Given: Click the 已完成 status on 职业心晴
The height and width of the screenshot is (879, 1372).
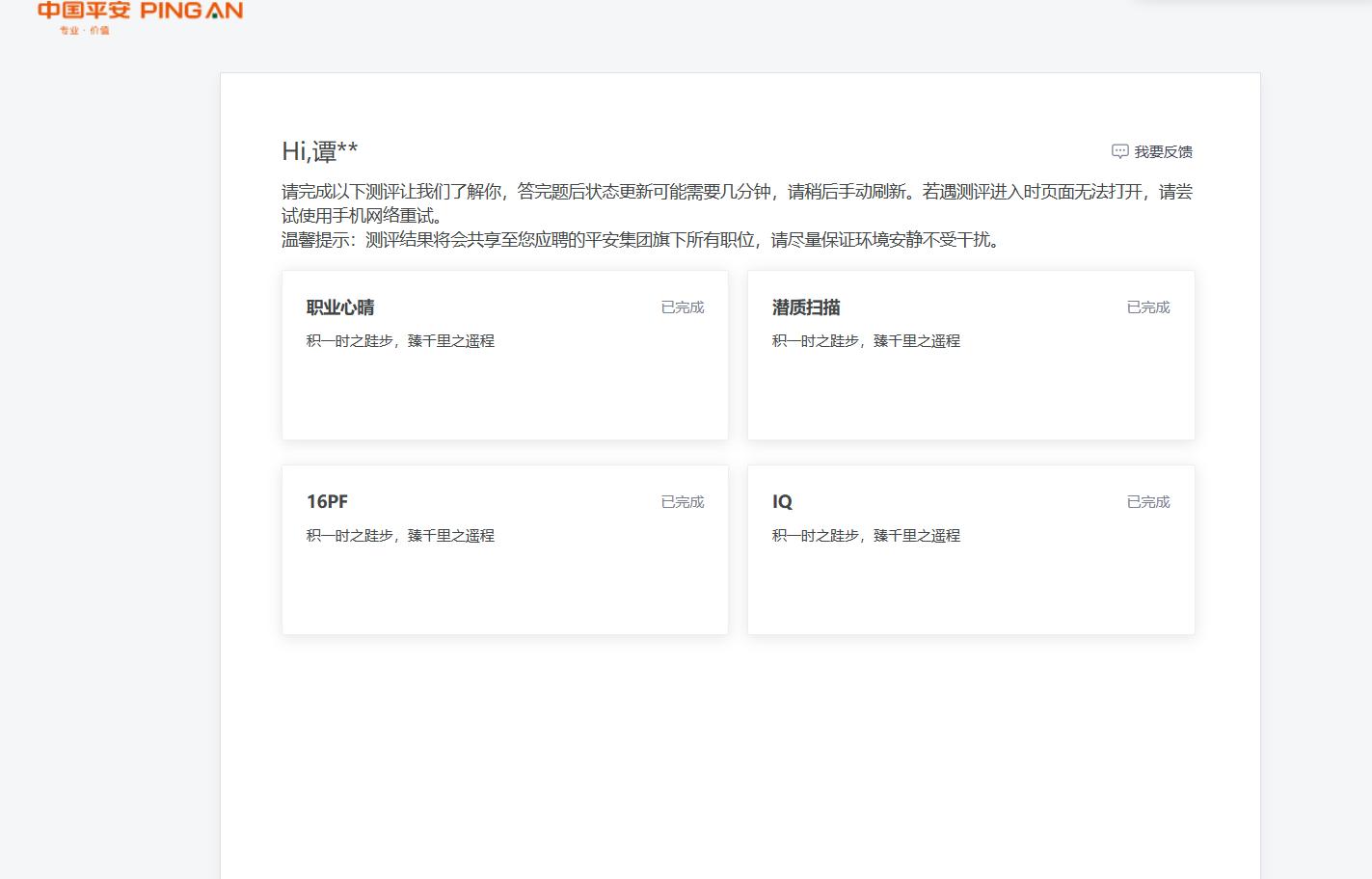Looking at the screenshot, I should [x=682, y=306].
